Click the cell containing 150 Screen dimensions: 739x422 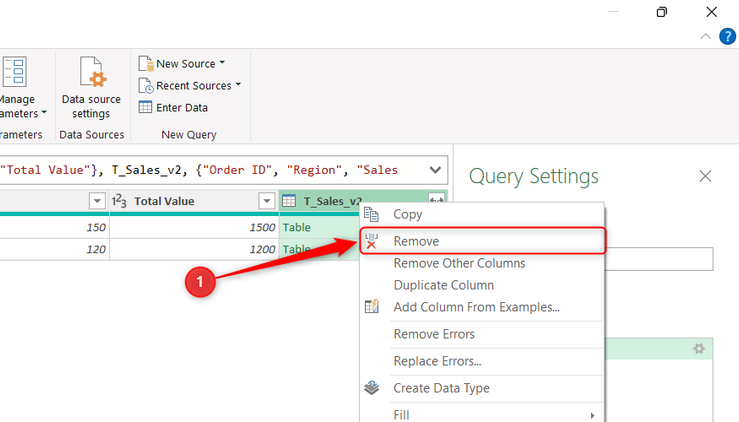[54, 227]
